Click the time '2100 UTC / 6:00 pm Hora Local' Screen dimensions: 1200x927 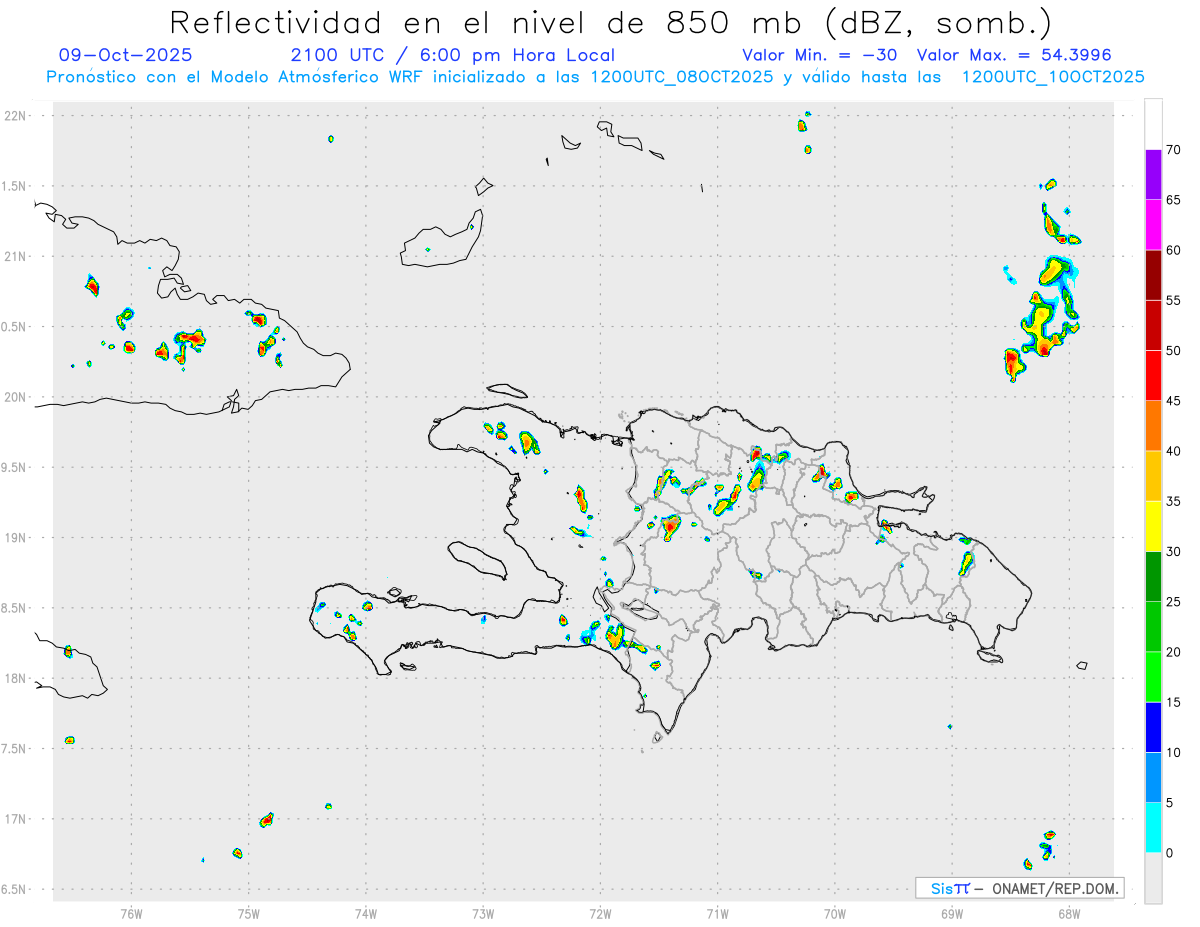(x=453, y=55)
